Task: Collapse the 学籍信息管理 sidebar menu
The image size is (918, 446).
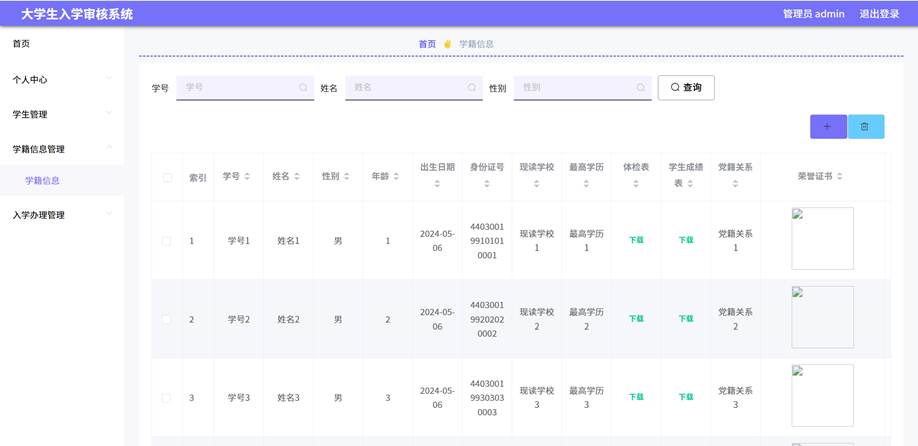Action: point(62,149)
